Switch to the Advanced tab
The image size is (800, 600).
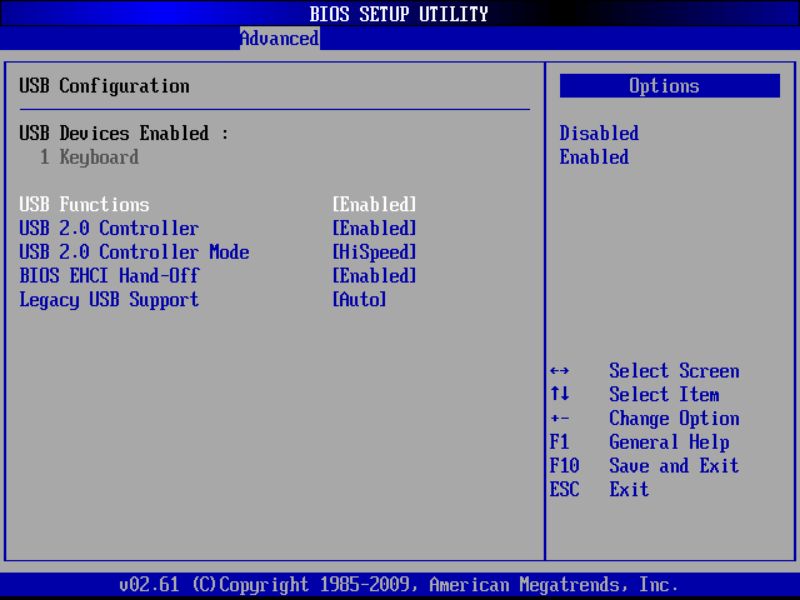click(x=278, y=38)
